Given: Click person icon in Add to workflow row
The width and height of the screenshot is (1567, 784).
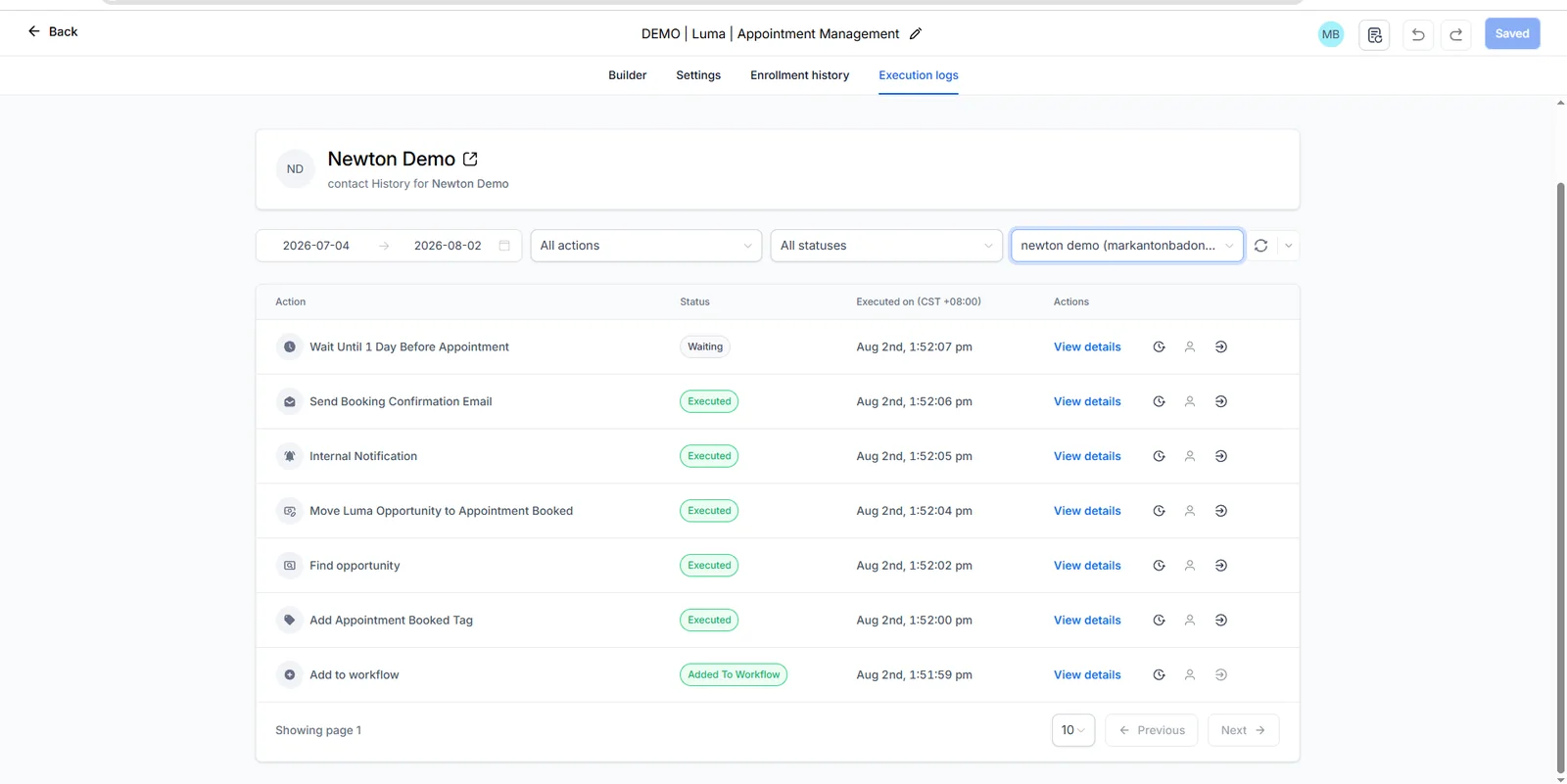Looking at the screenshot, I should (1190, 675).
